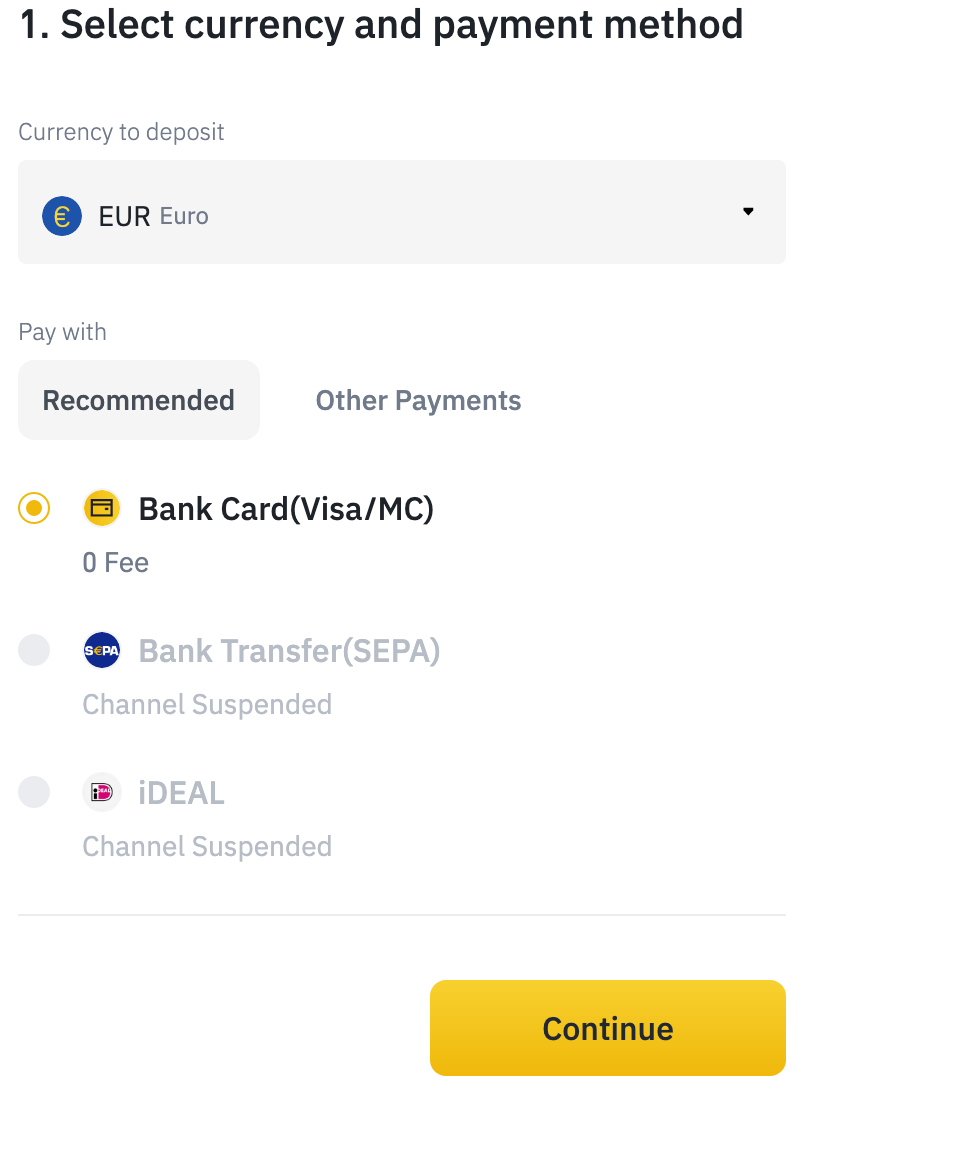The width and height of the screenshot is (956, 1170).
Task: Click Channel Suspended under Bank Transfer(SEPA)
Action: [x=207, y=704]
